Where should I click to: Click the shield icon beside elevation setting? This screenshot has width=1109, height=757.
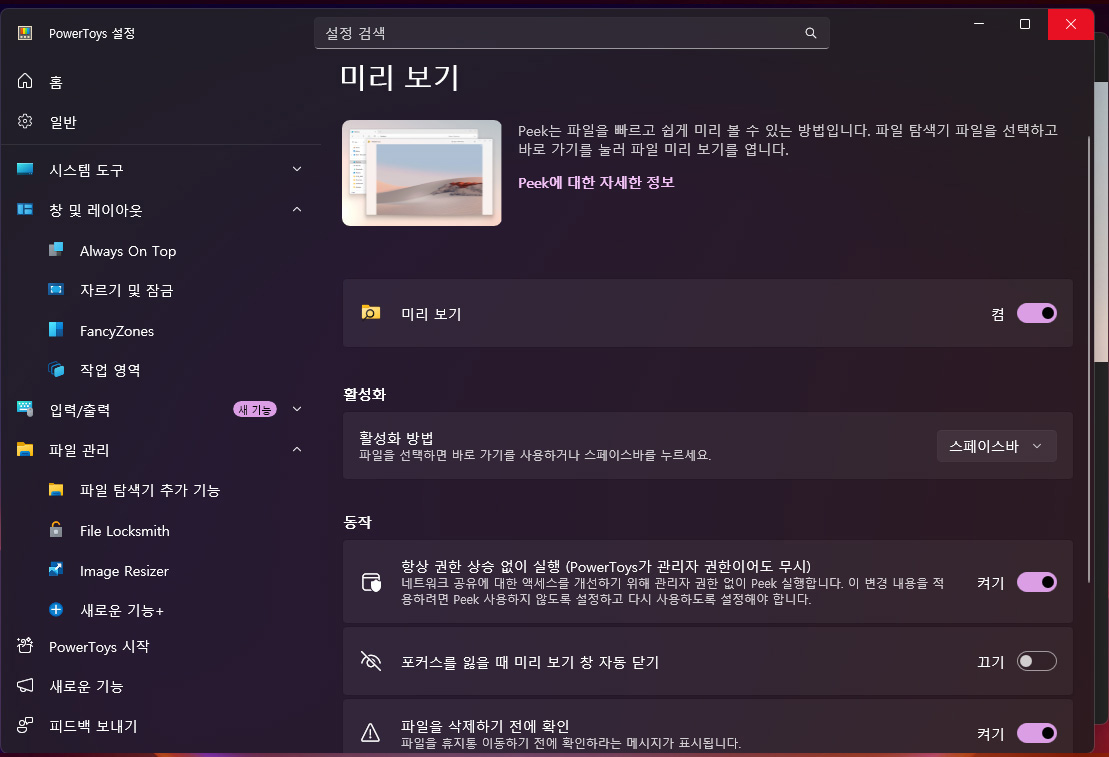tap(371, 582)
